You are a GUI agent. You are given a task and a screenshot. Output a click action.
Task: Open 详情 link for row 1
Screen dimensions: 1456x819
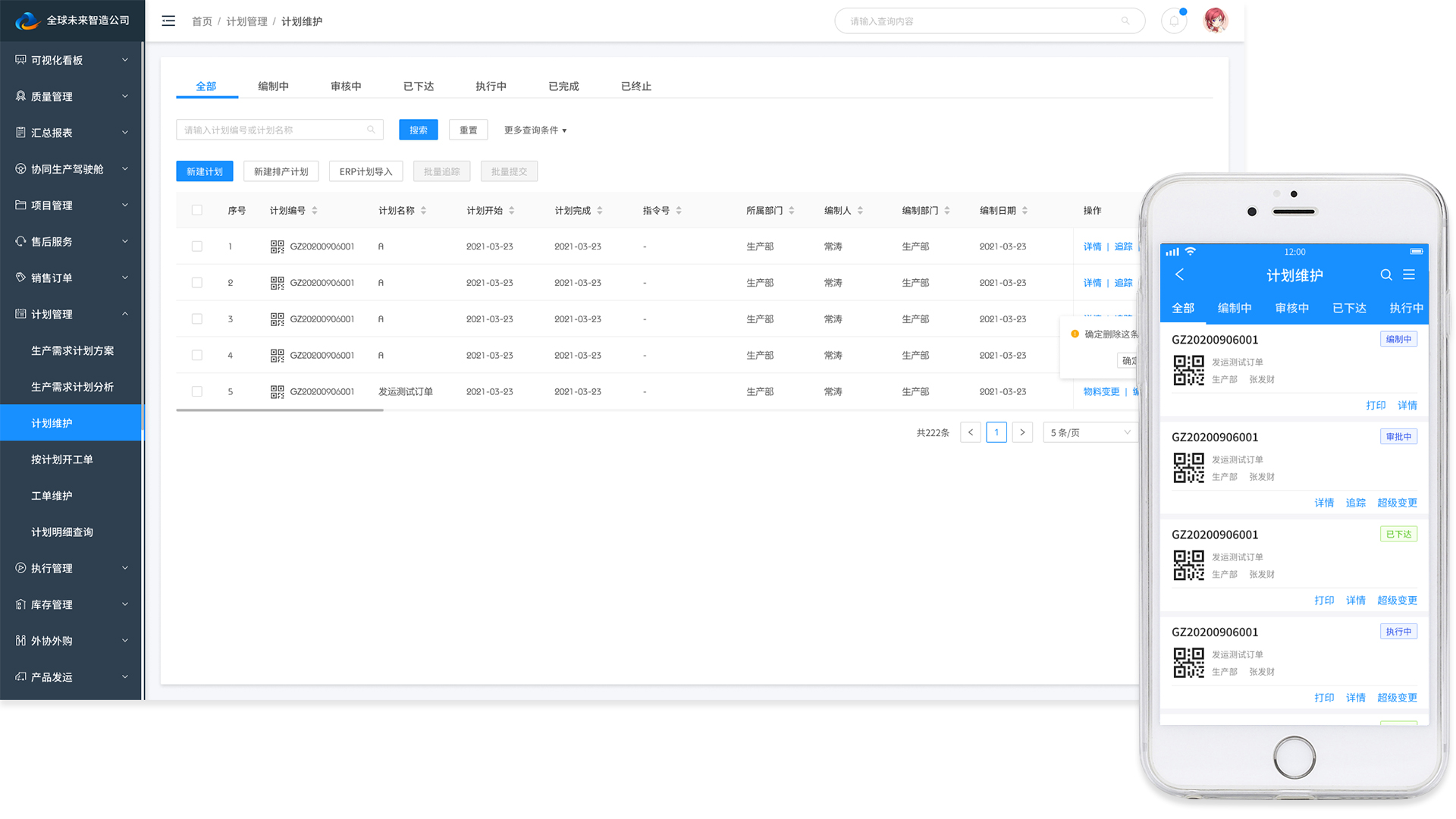1092,246
